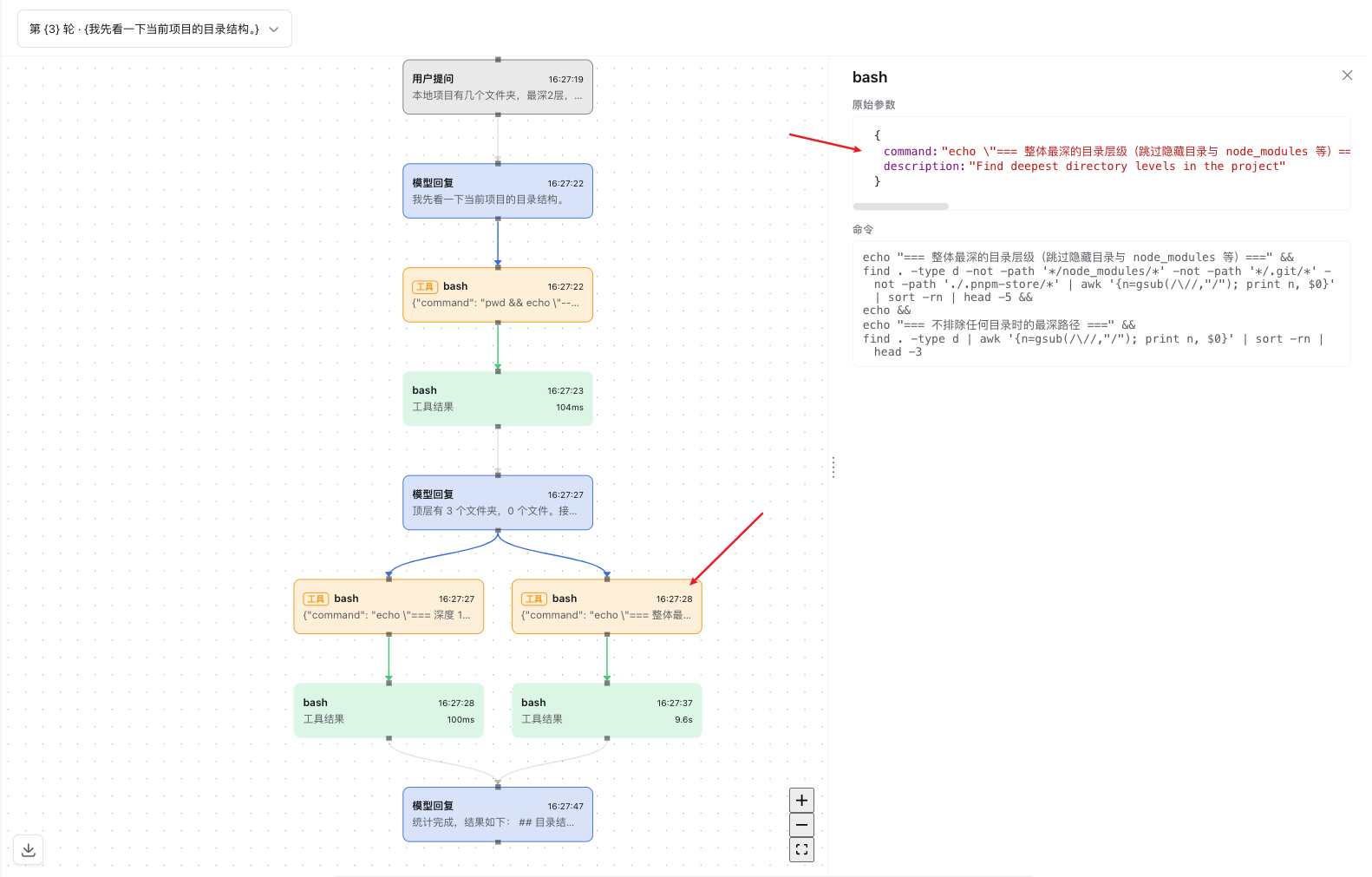The width and height of the screenshot is (1372, 877).
Task: Open bash tool node with 深度 1 command
Action: click(389, 606)
